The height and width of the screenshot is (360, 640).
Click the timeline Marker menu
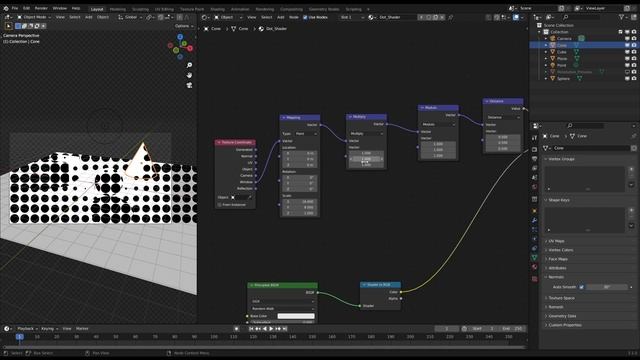coord(82,329)
